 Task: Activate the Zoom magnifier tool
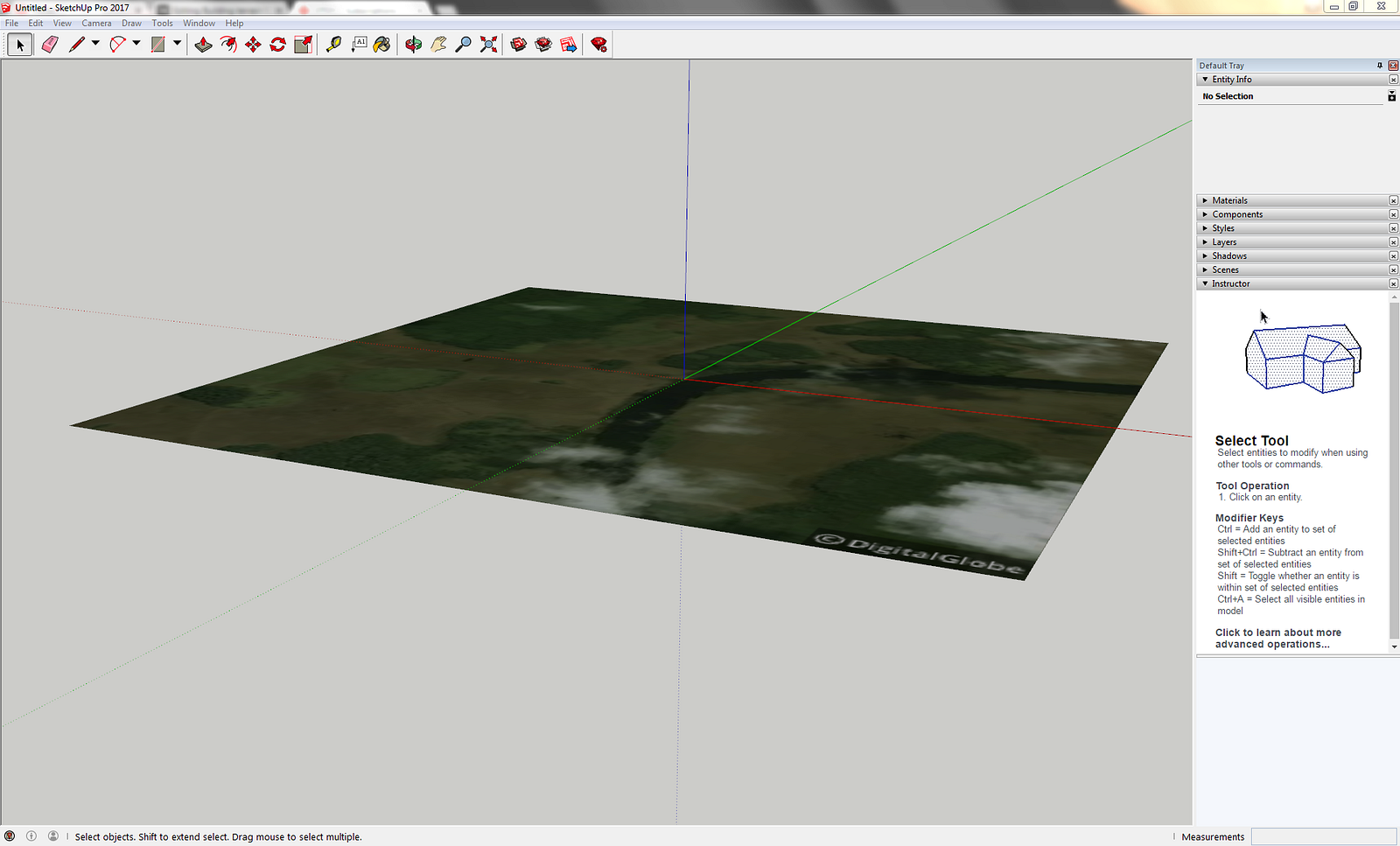tap(464, 45)
